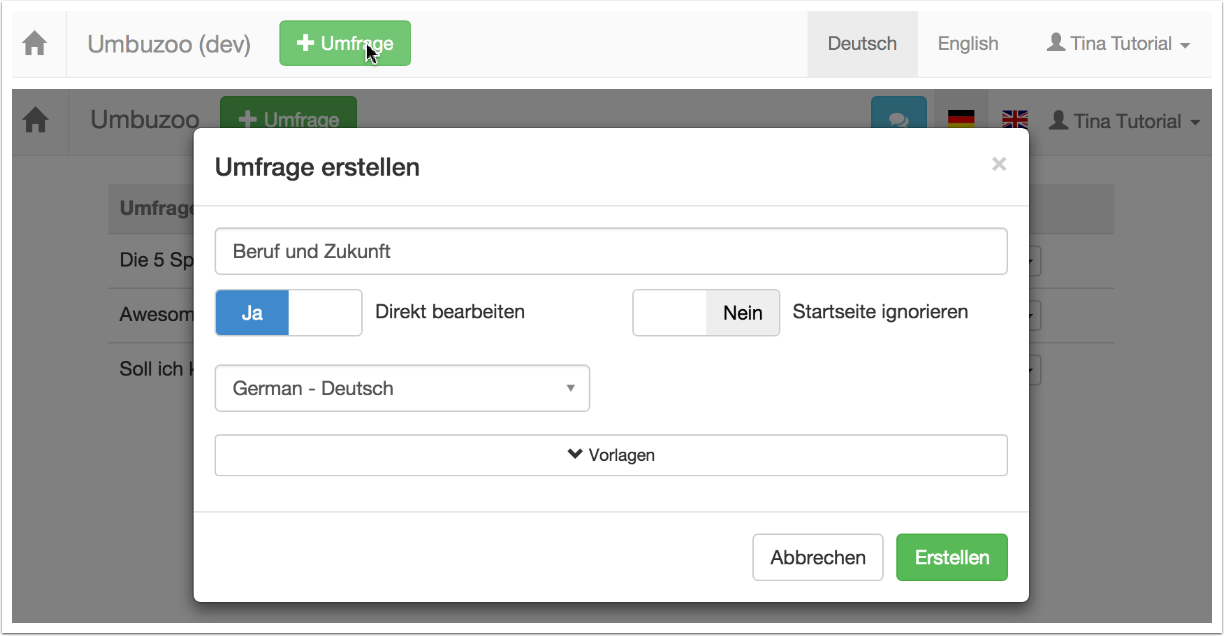
Task: Toggle the Direkt bearbeiten switch
Action: click(288, 313)
